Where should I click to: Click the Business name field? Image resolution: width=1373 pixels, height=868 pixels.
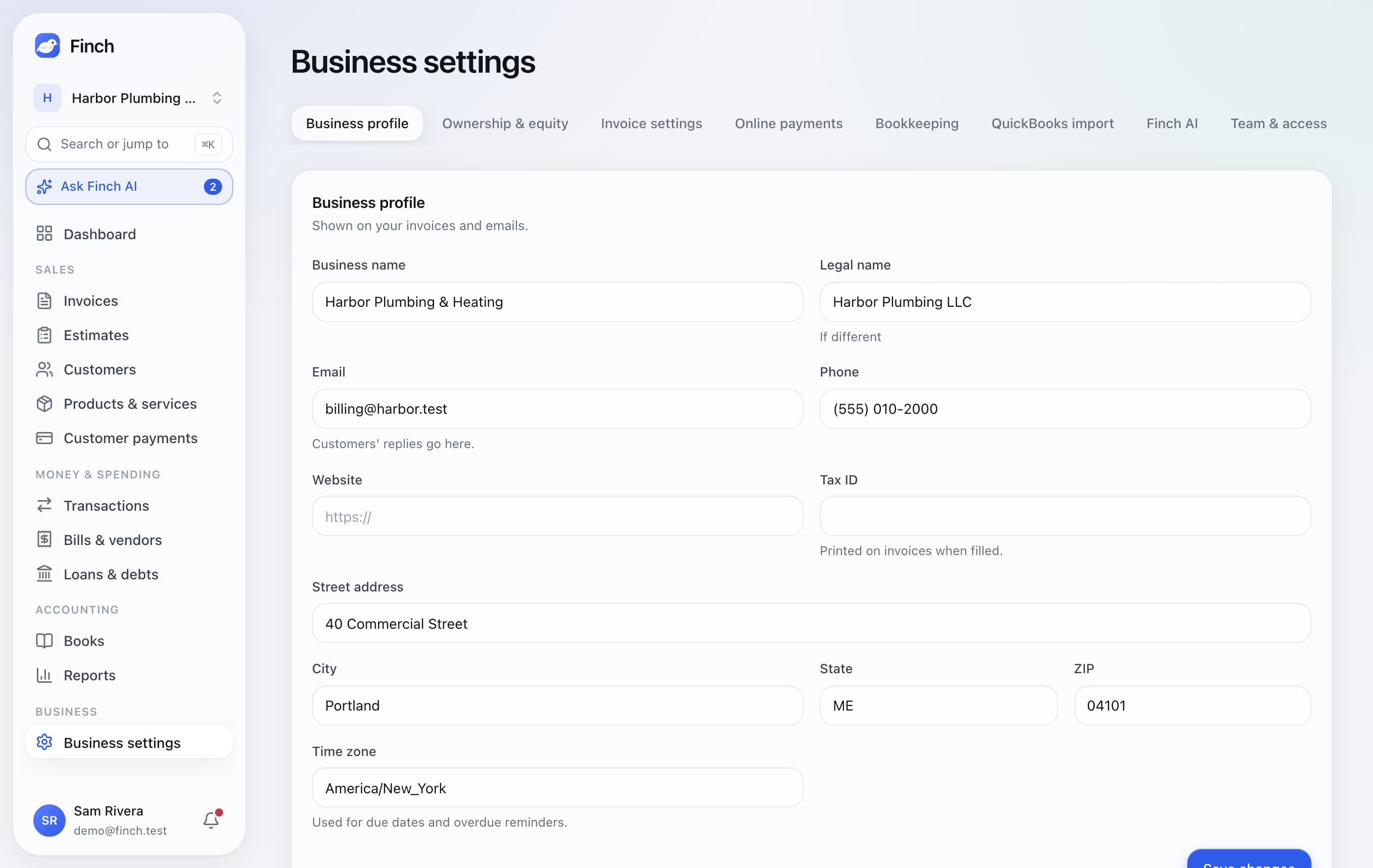[557, 301]
